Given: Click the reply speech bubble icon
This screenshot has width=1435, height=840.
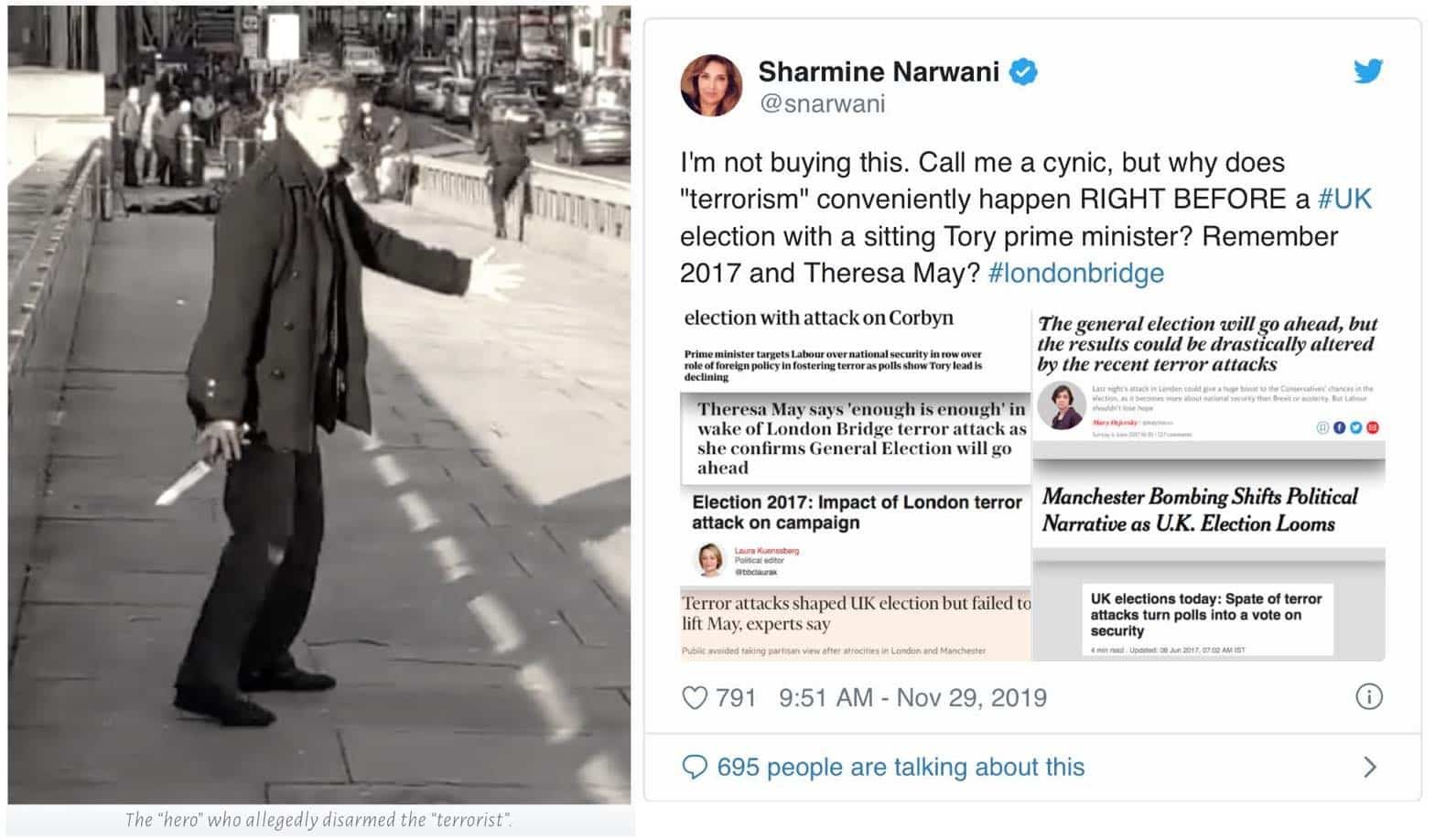Looking at the screenshot, I should point(695,767).
